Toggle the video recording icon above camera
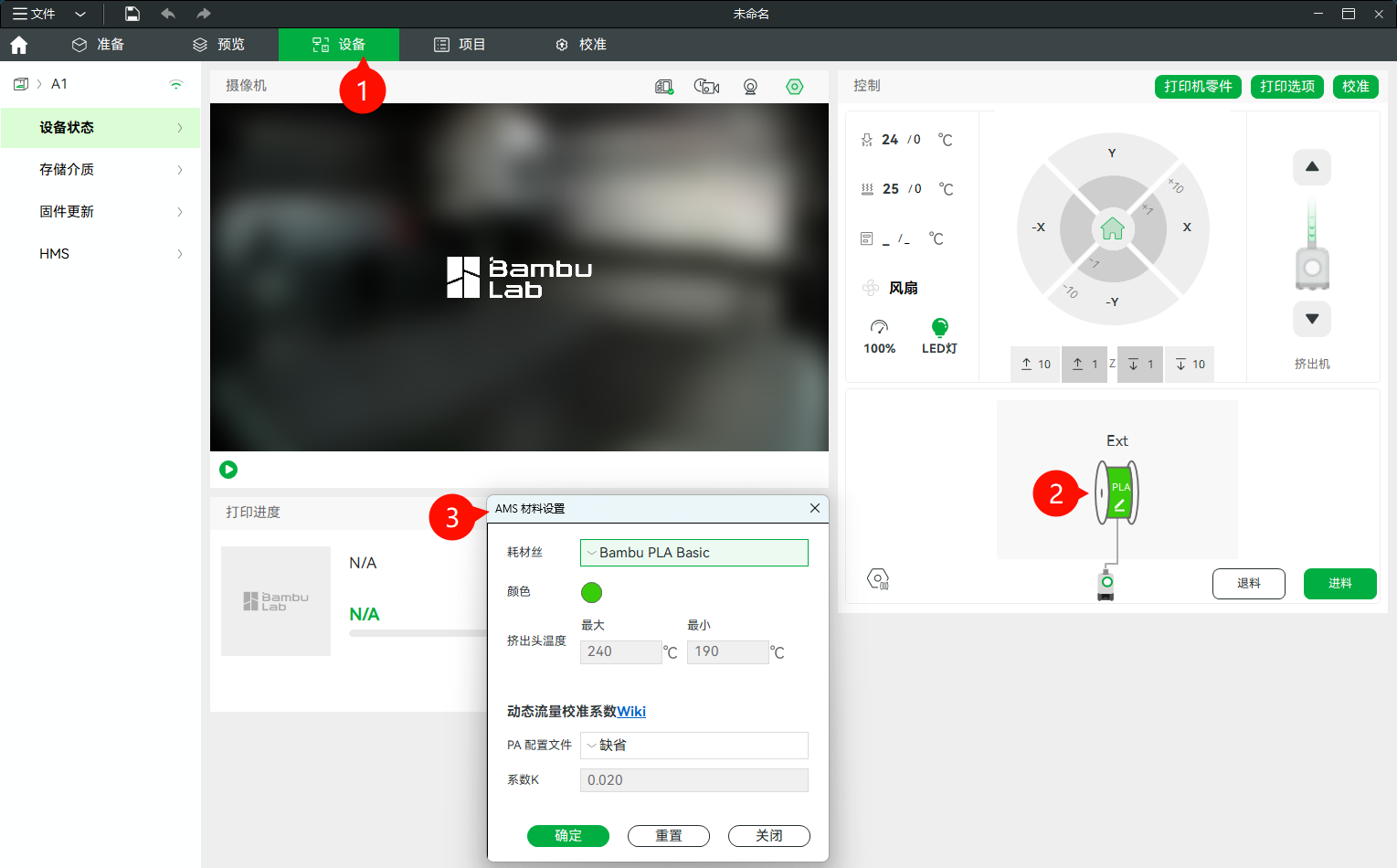This screenshot has width=1397, height=868. [x=707, y=87]
